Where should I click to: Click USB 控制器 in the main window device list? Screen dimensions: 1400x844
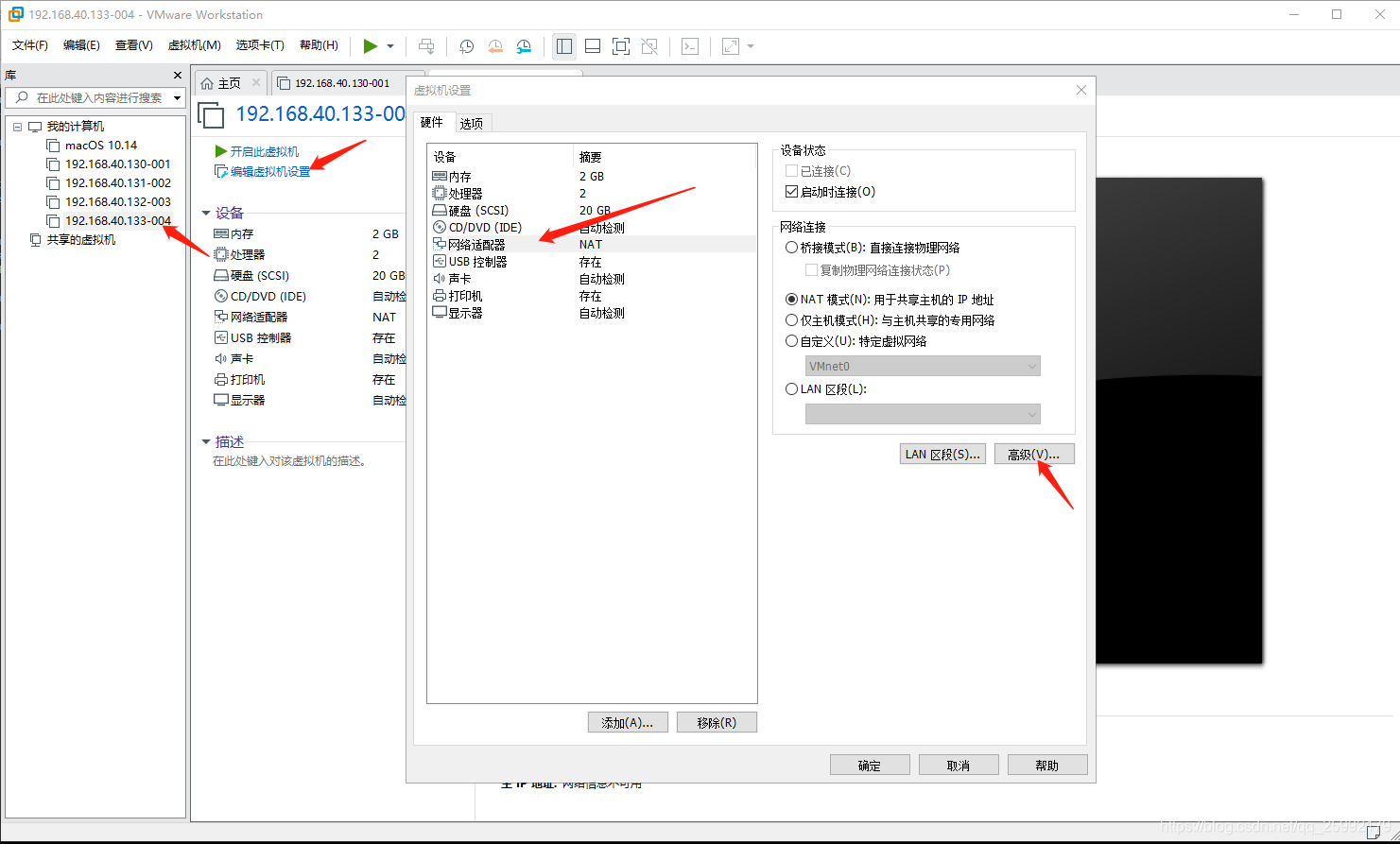point(260,338)
